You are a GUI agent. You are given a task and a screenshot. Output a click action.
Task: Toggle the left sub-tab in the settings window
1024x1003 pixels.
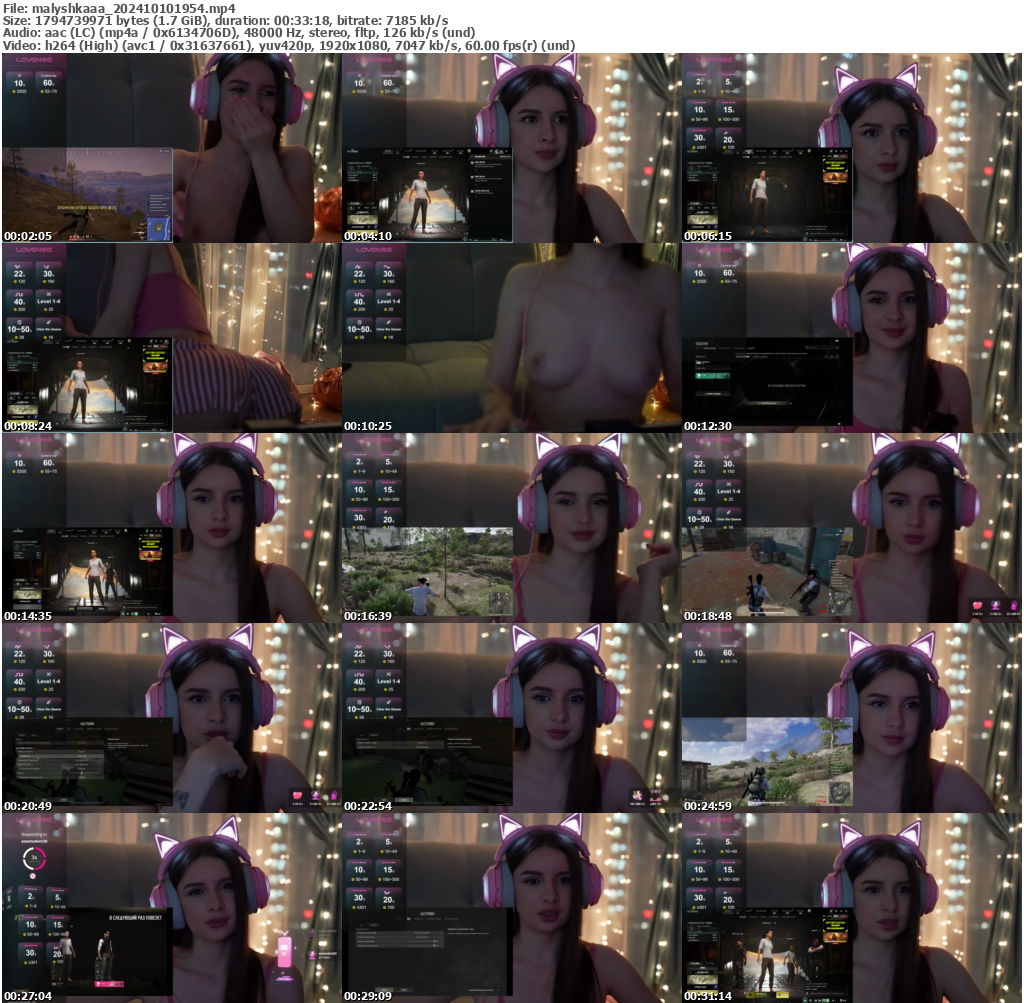[x=362, y=925]
